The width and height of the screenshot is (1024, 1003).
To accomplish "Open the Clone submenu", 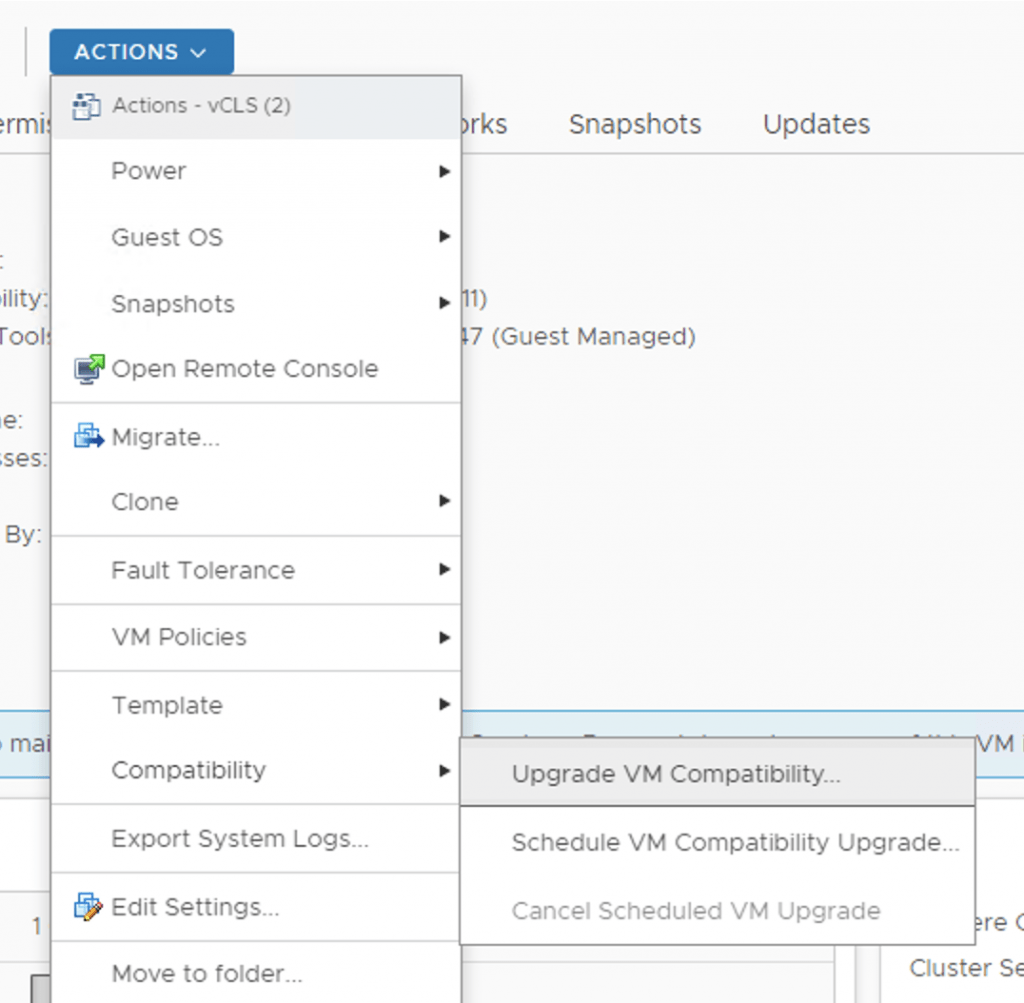I will 145,502.
